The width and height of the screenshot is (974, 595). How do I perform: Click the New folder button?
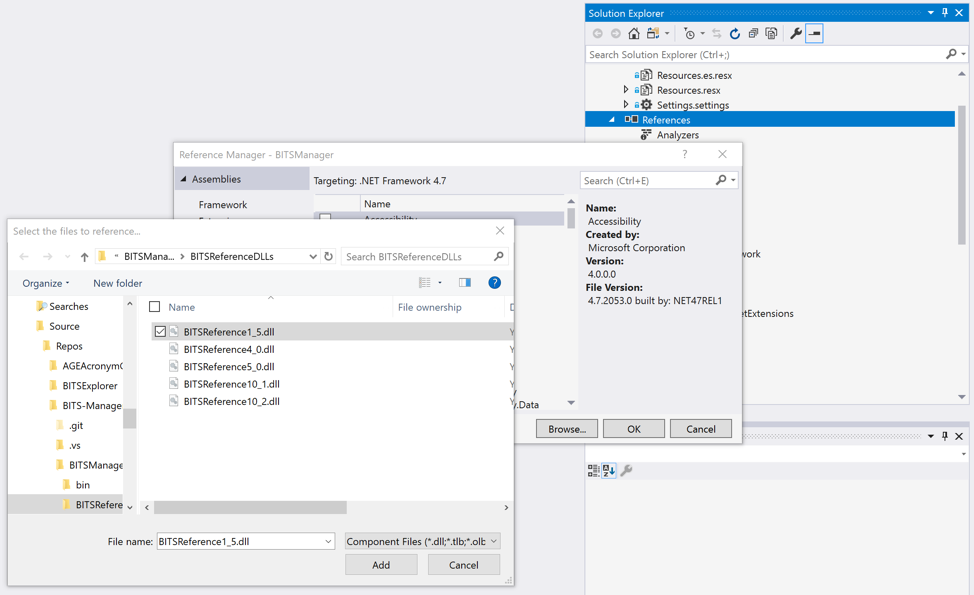coord(117,283)
